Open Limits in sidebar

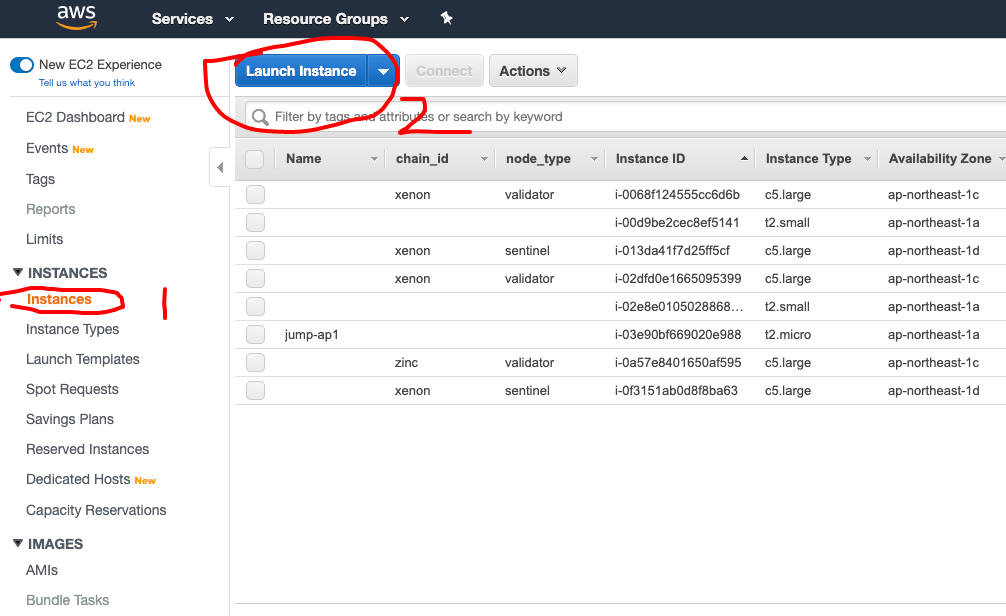[x=44, y=239]
